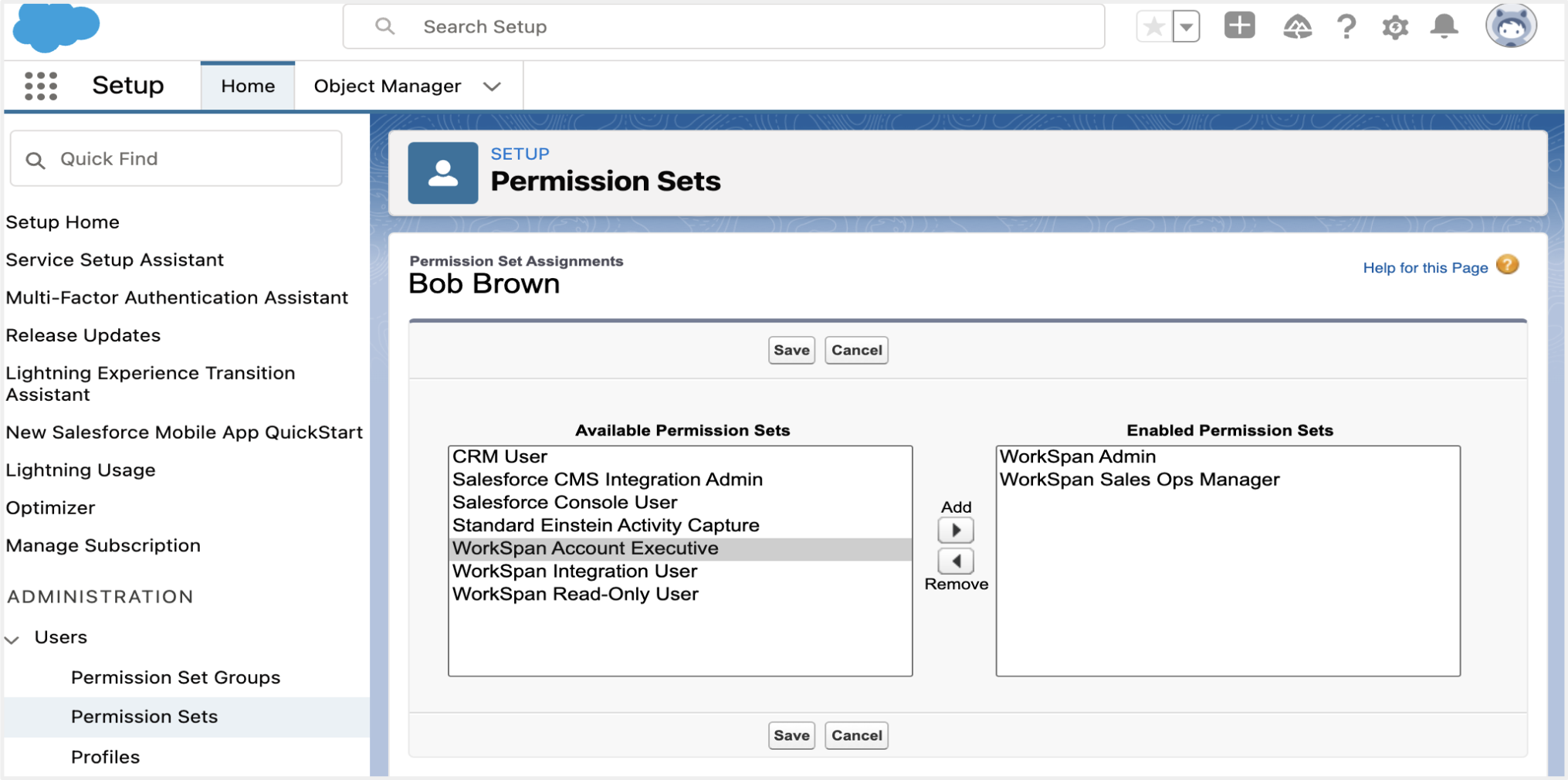Open the Users tree item
Screen dimensions: 1568x780
(x=61, y=637)
